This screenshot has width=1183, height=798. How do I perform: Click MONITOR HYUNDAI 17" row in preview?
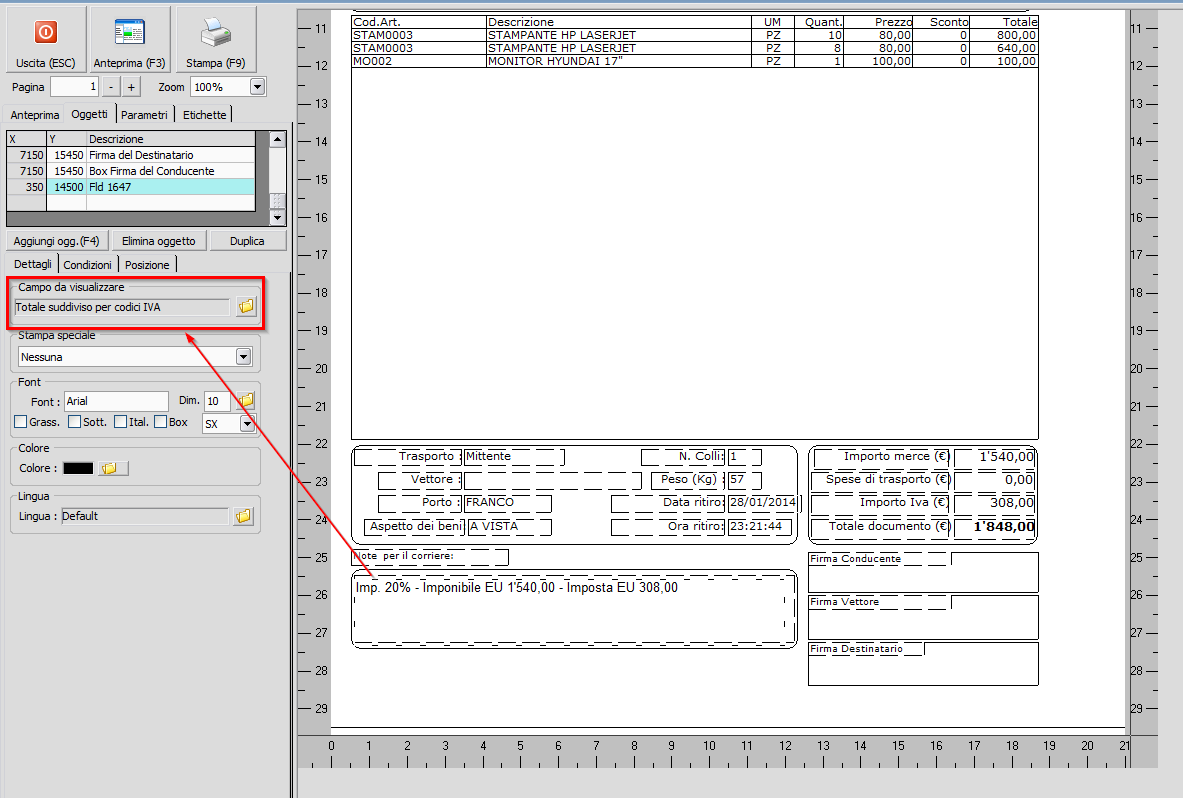694,61
